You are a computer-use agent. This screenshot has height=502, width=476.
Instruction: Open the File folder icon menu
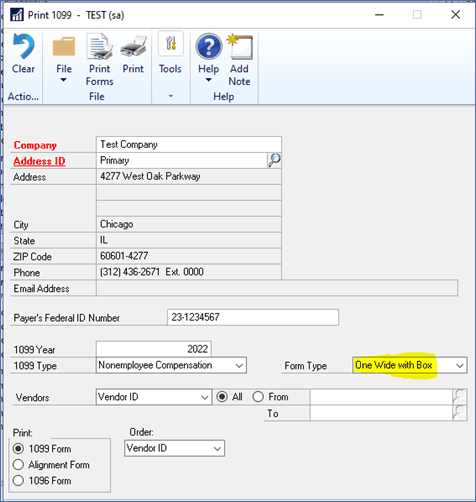coord(64,46)
